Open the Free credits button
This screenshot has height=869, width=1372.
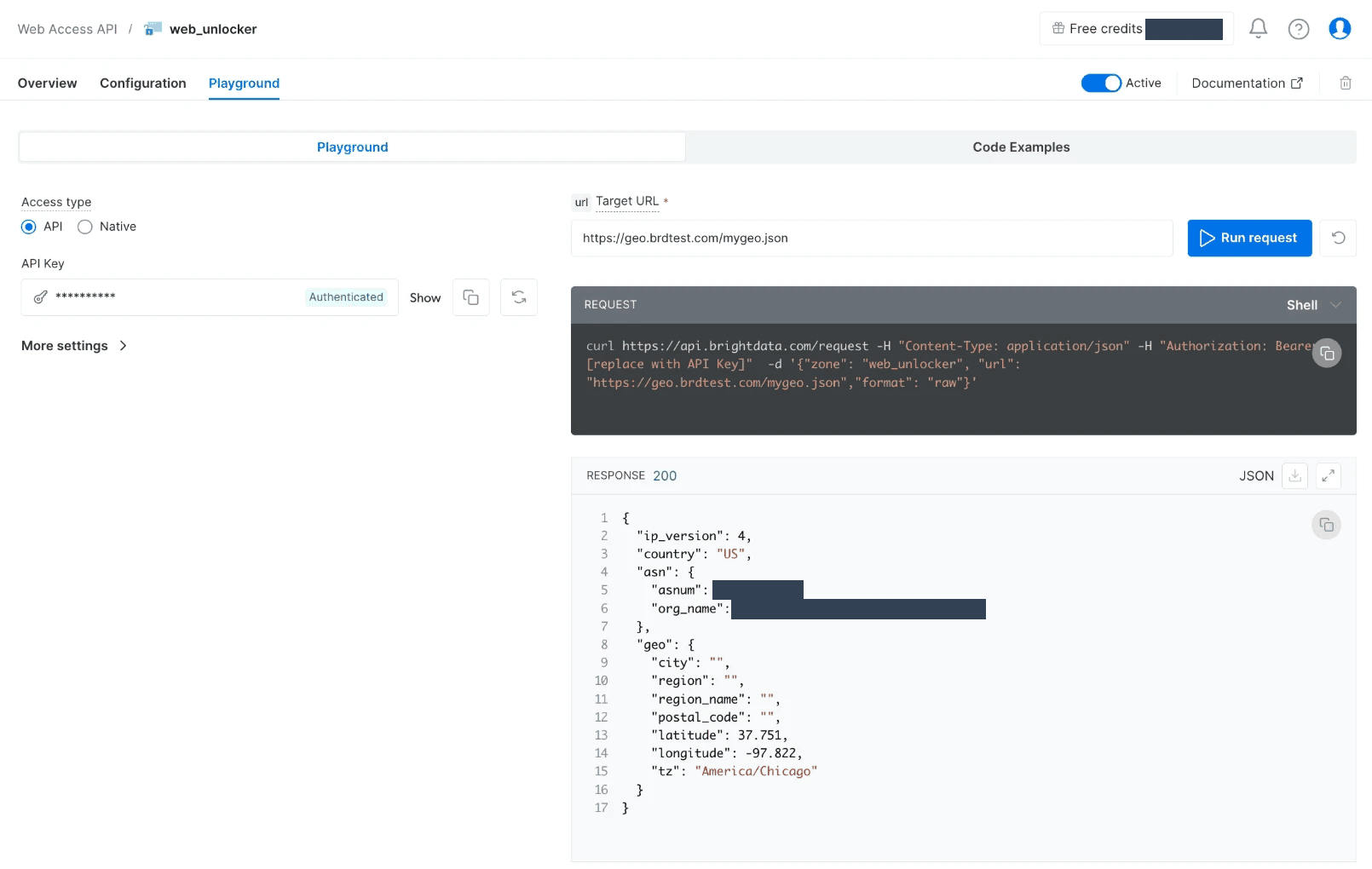point(1137,29)
